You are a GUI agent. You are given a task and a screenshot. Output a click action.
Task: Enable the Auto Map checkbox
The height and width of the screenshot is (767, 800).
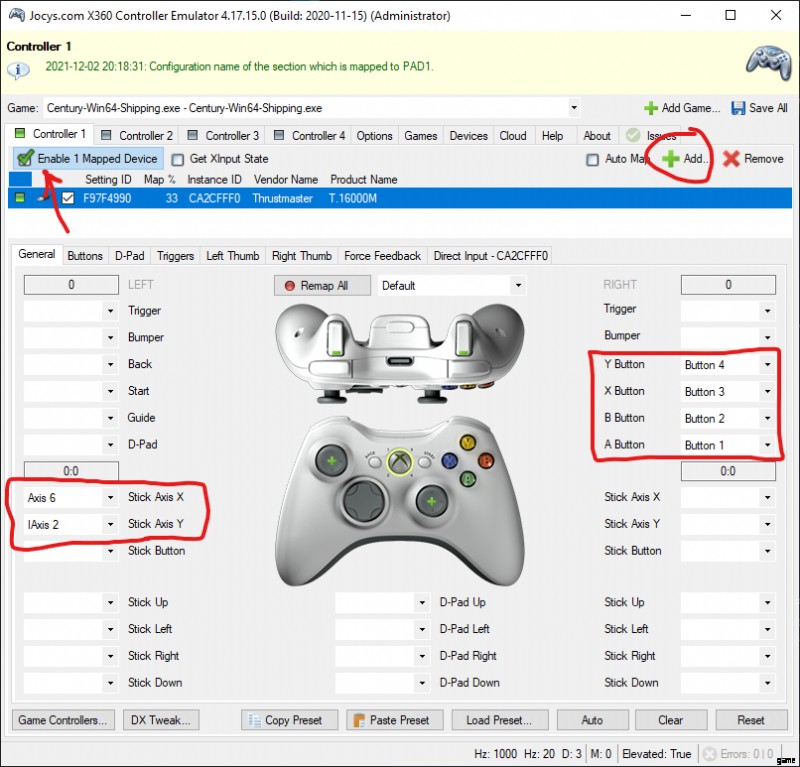pyautogui.click(x=592, y=160)
